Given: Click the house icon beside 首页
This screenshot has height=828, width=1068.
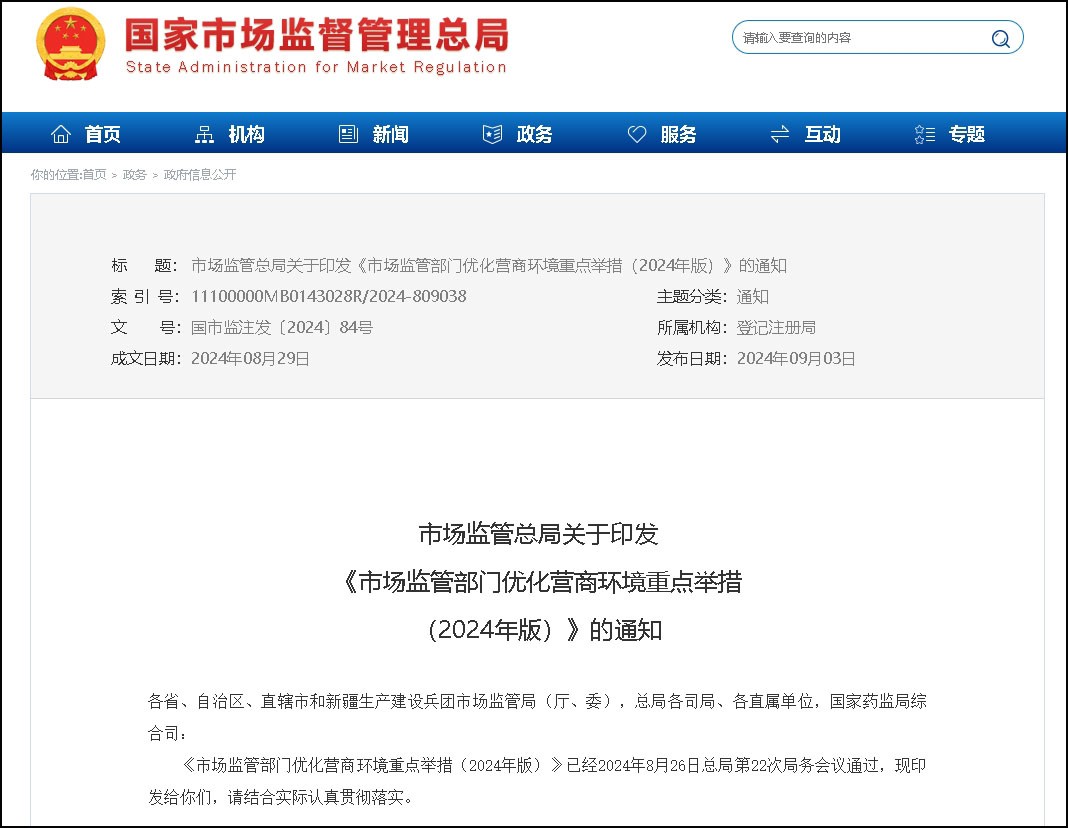Looking at the screenshot, I should [x=61, y=134].
